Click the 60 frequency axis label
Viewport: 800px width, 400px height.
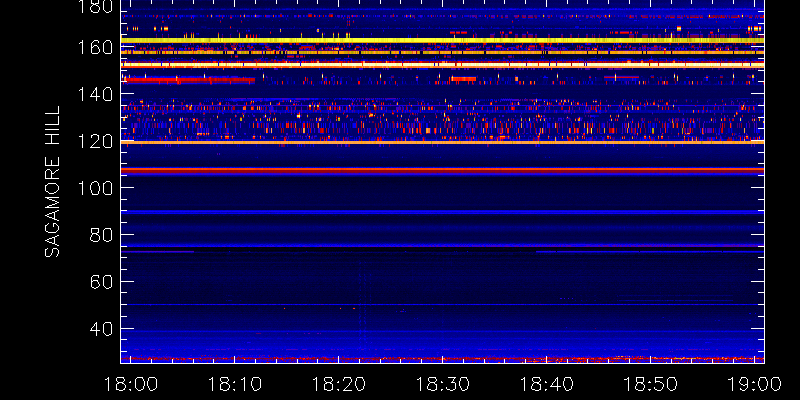[x=101, y=282]
